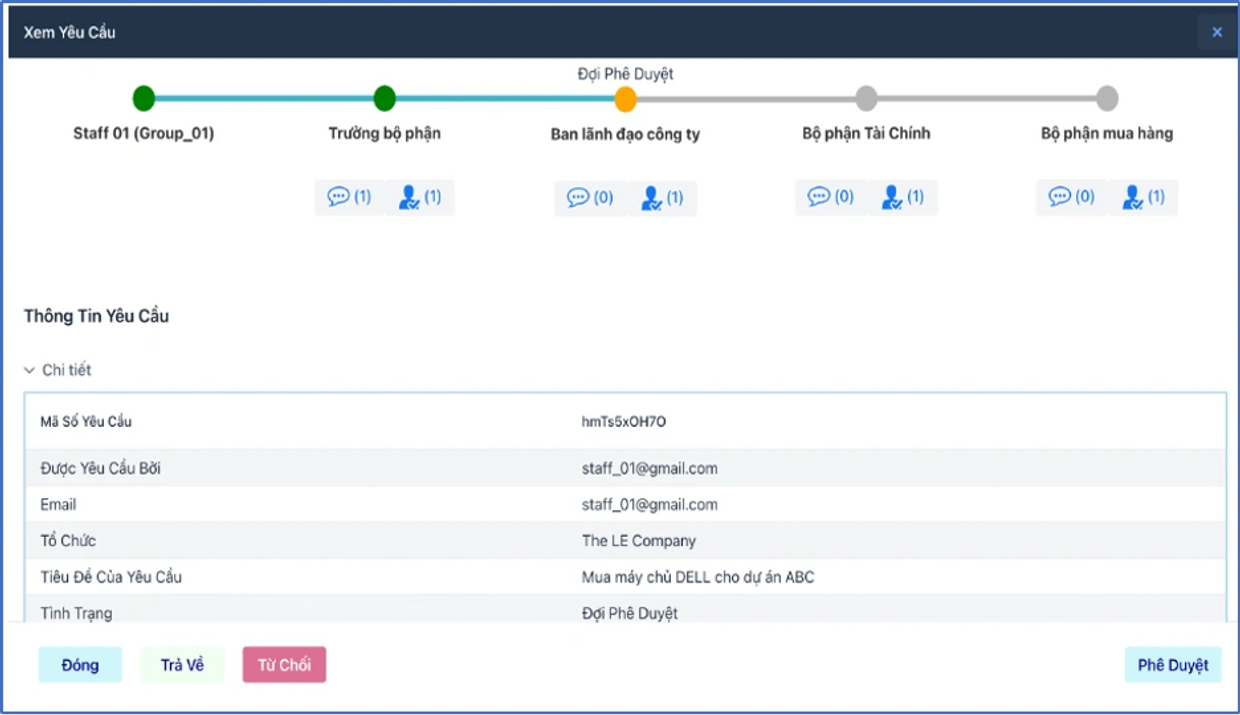Collapse the Chi tiết section
This screenshot has height=715, width=1240.
[57, 370]
